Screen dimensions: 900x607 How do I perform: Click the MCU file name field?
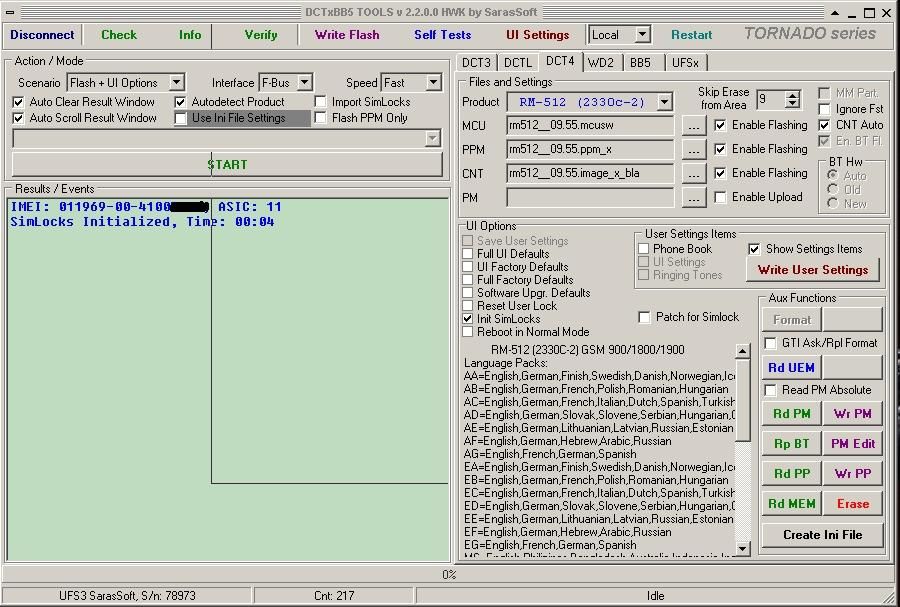coord(590,125)
